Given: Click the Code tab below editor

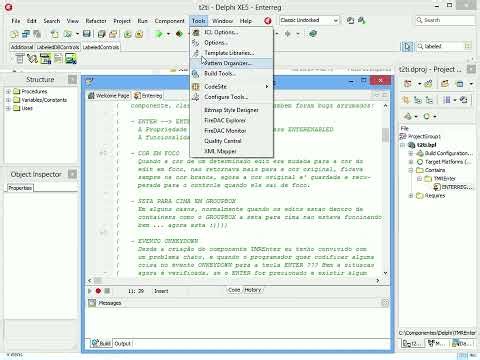Looking at the screenshot, I should [234, 290].
